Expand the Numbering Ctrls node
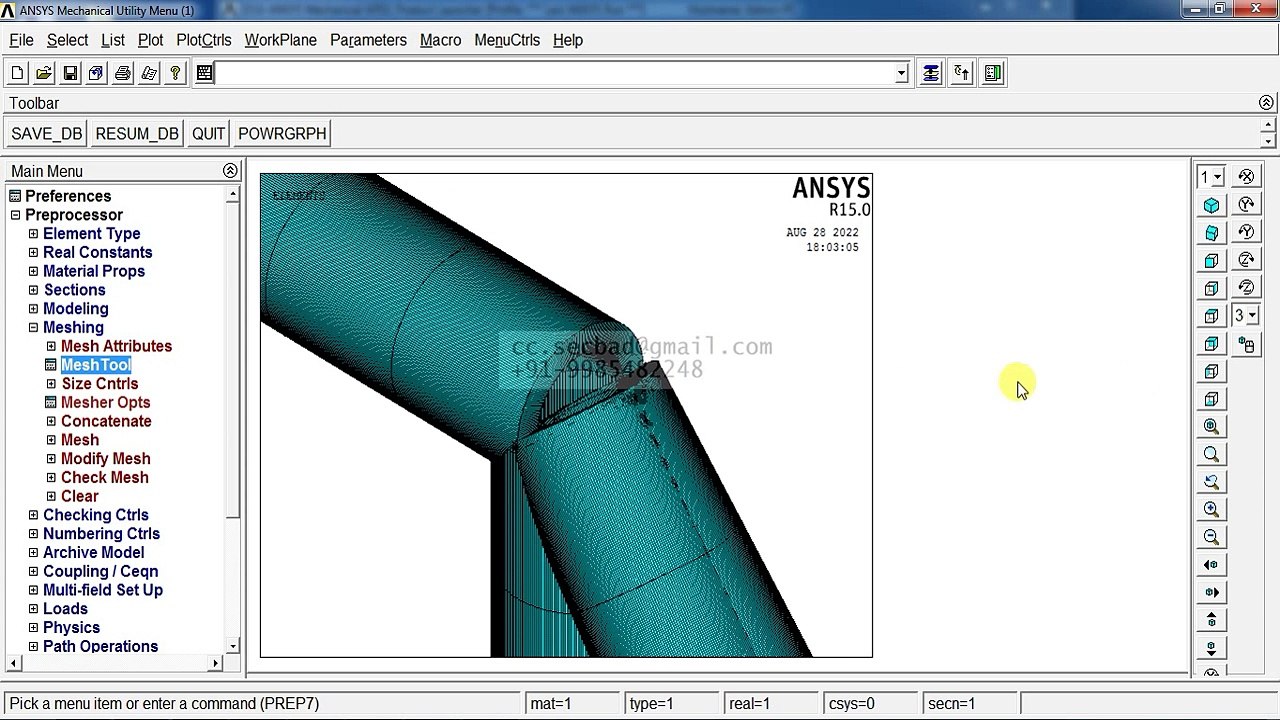The height and width of the screenshot is (720, 1280). point(33,534)
